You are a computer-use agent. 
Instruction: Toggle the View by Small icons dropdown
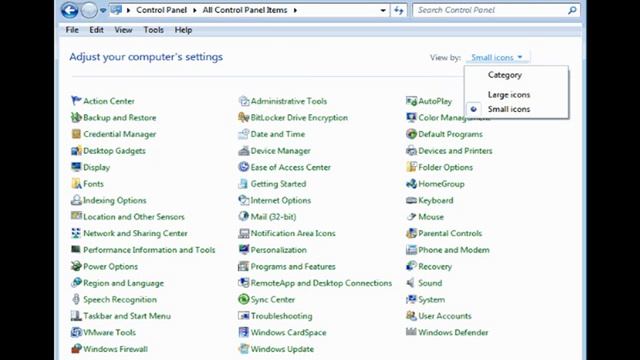(x=497, y=58)
